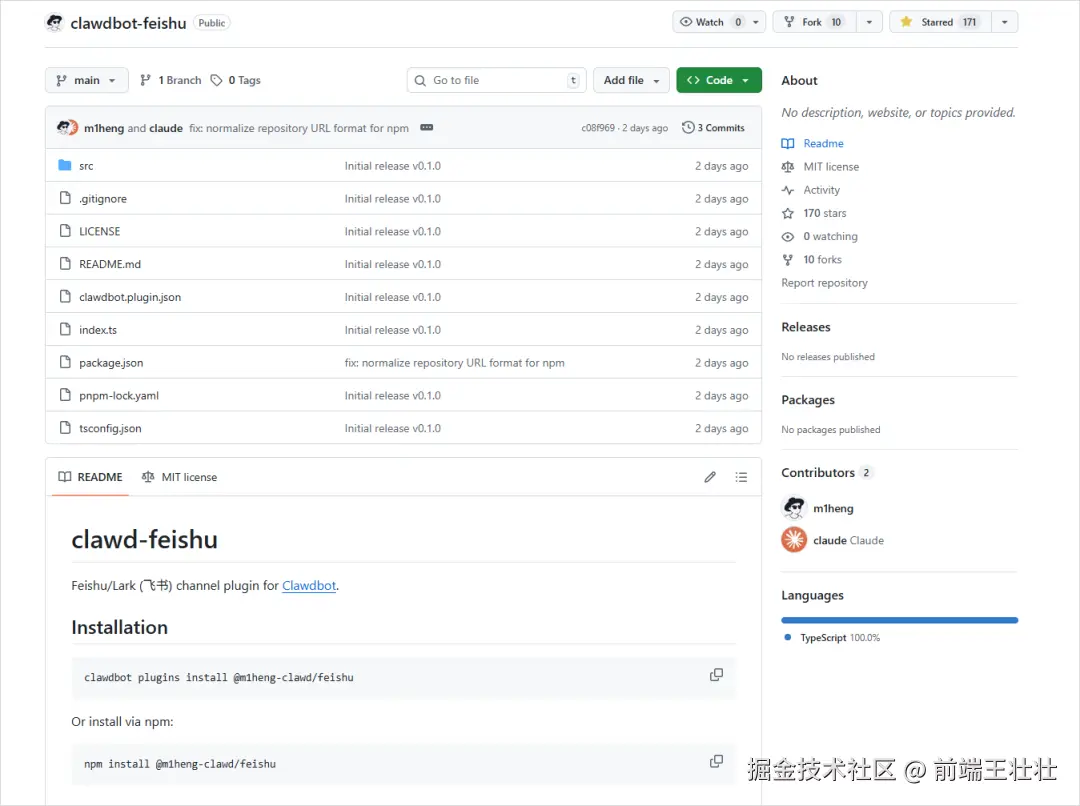Viewport: 1080px width, 806px height.
Task: Open the package.json file name
Action: [111, 362]
